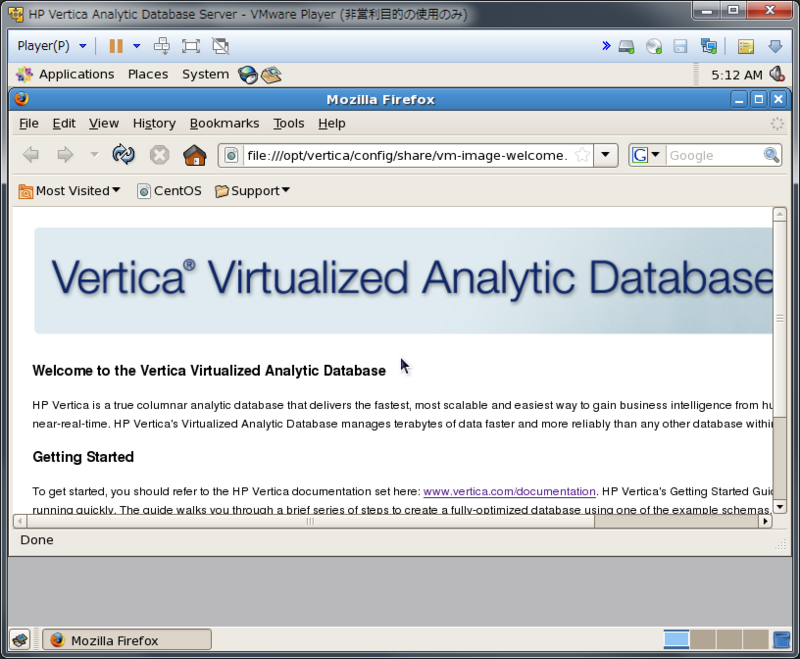Open the www.vertica.com/documentation link

[509, 491]
